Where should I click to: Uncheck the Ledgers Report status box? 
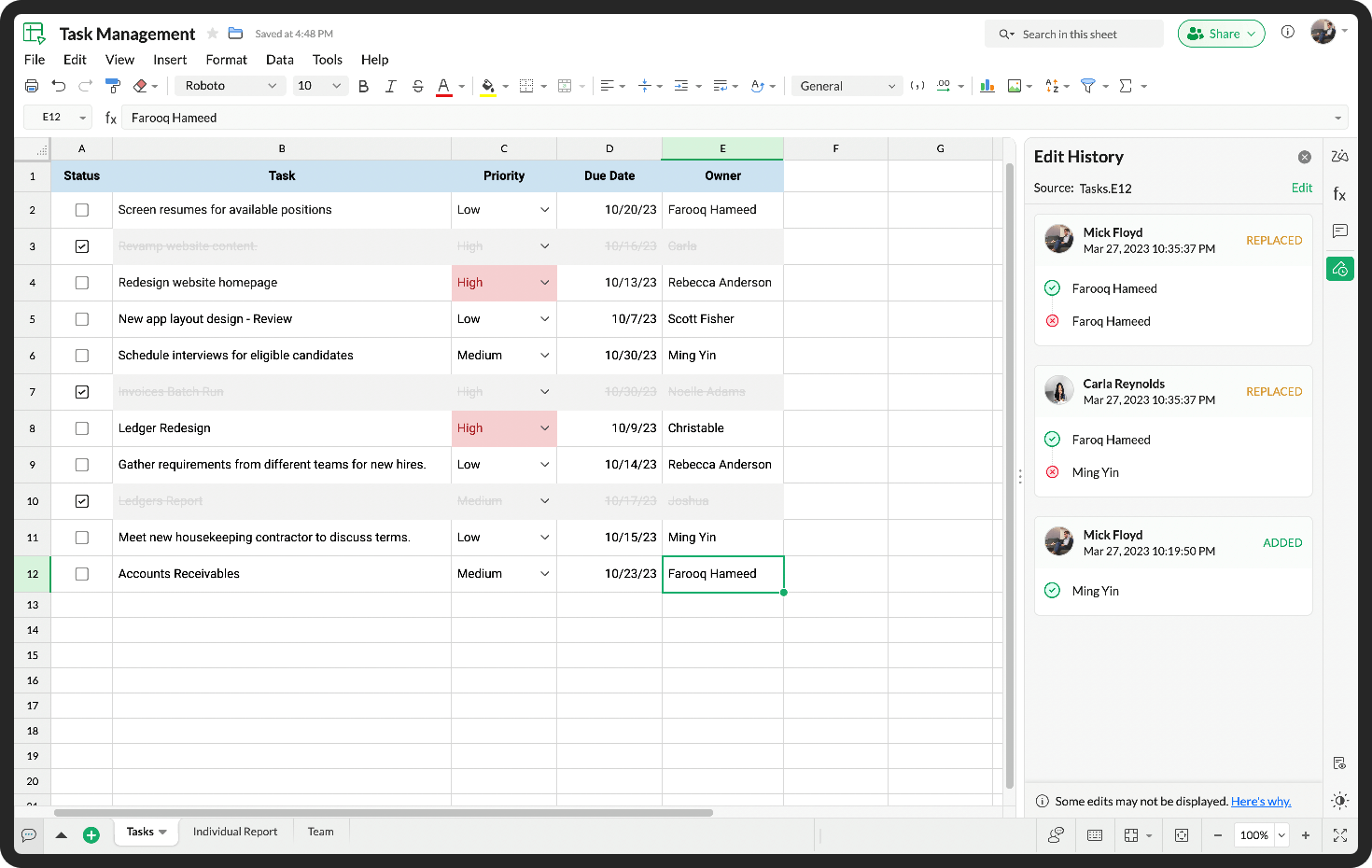pyautogui.click(x=82, y=501)
